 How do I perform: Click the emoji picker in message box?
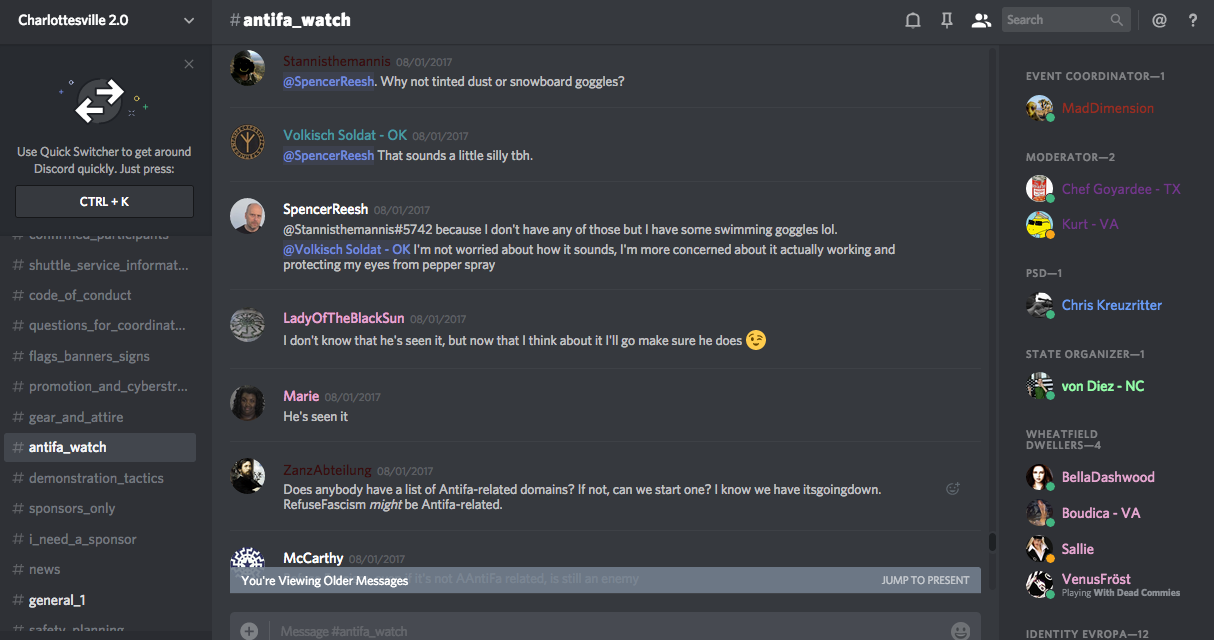point(961,630)
